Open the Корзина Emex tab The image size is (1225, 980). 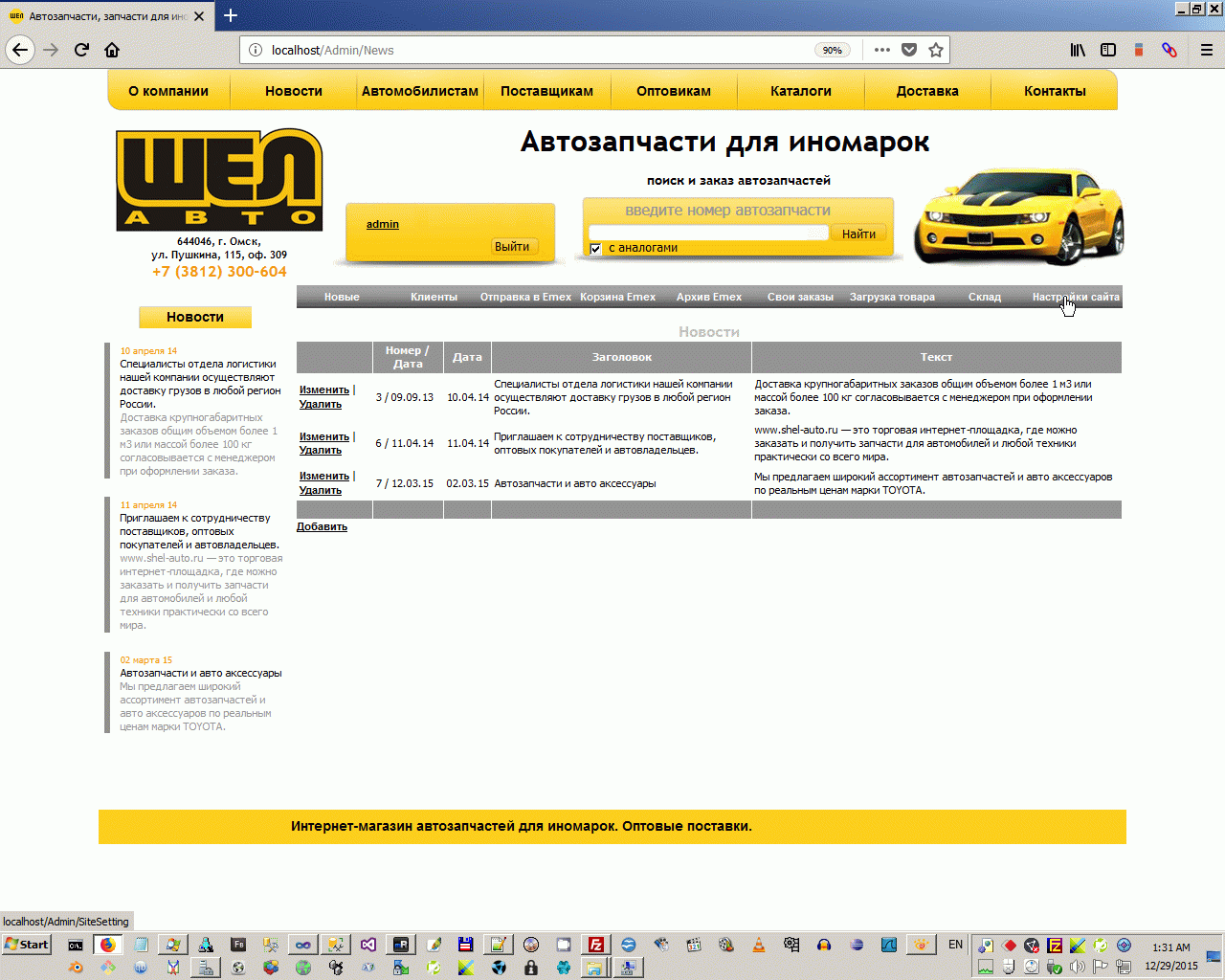point(617,297)
